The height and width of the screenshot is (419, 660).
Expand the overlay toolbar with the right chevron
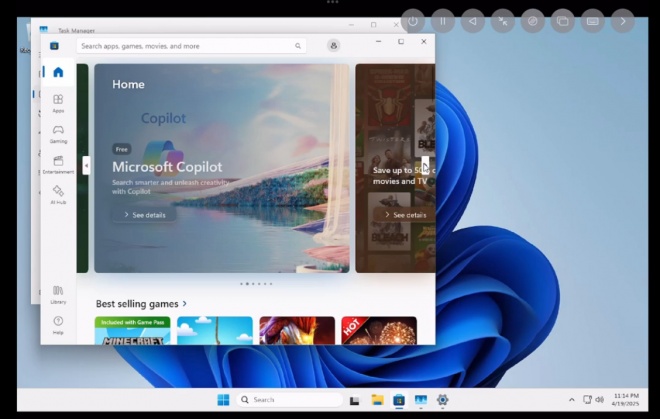coord(623,21)
